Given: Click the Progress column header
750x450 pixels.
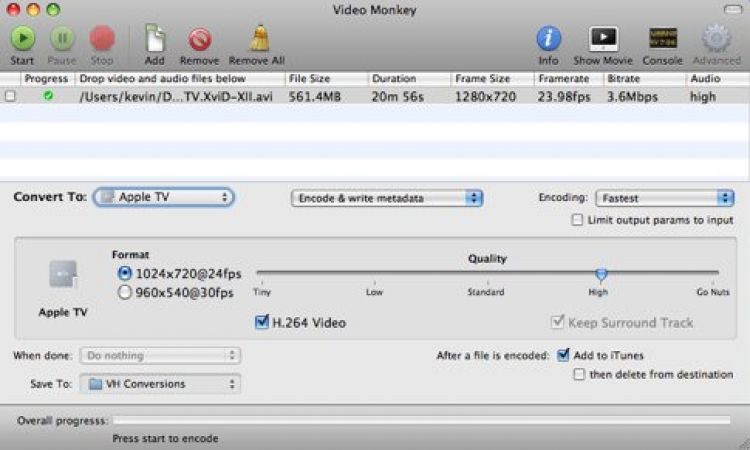Looking at the screenshot, I should [46, 78].
